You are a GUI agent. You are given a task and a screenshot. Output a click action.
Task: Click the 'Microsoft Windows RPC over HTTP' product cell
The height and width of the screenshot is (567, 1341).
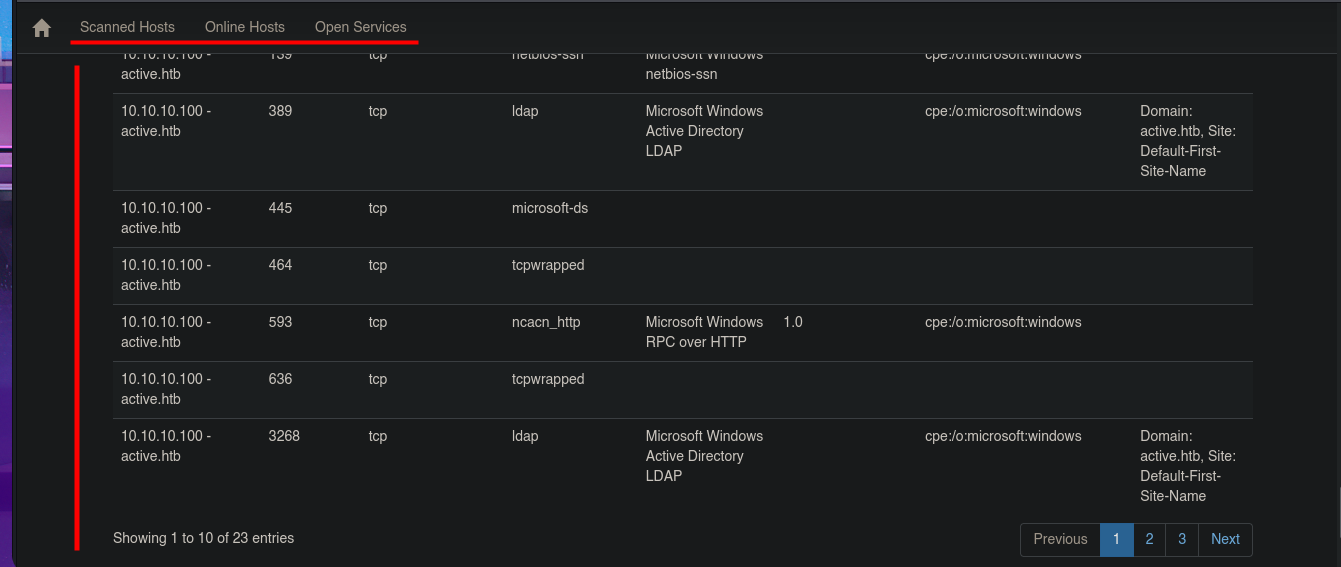coord(704,332)
